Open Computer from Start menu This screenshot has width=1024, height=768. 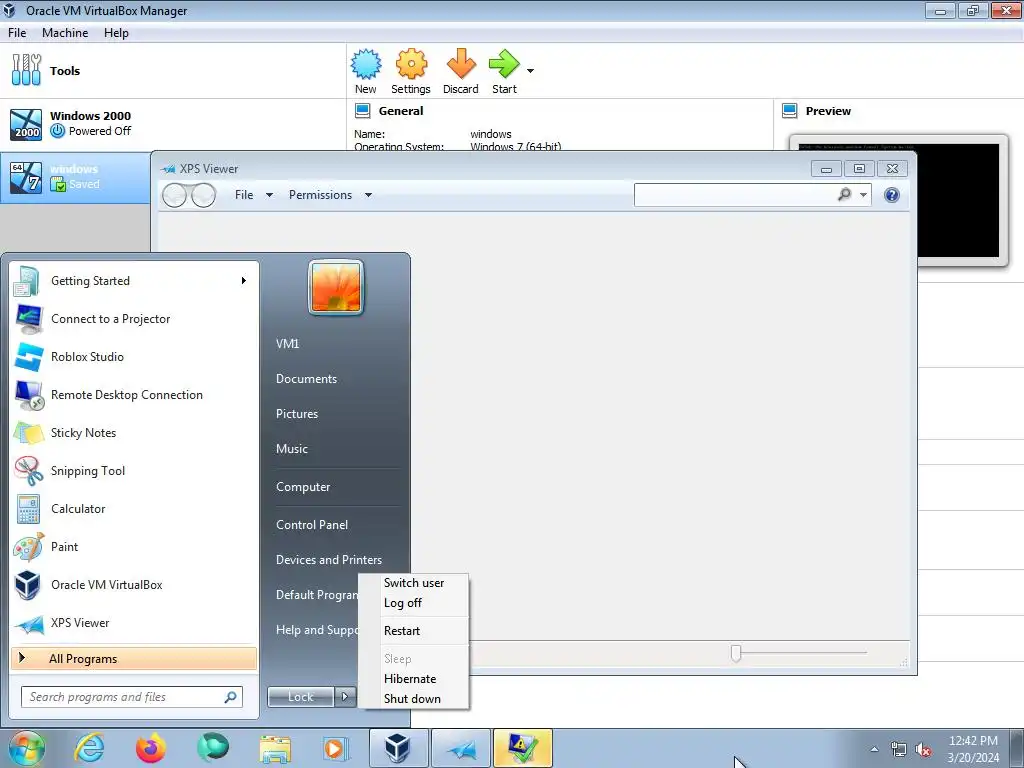[x=303, y=487]
